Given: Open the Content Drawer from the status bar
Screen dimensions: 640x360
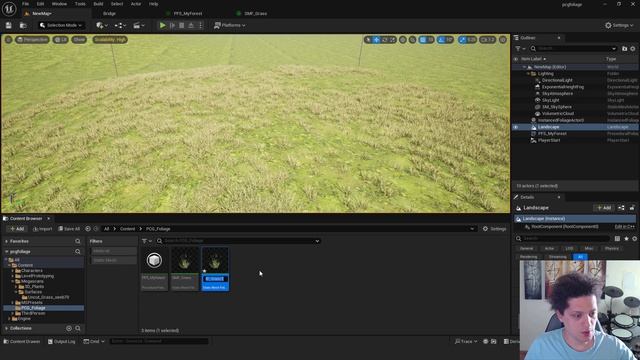Looking at the screenshot, I should [x=22, y=341].
